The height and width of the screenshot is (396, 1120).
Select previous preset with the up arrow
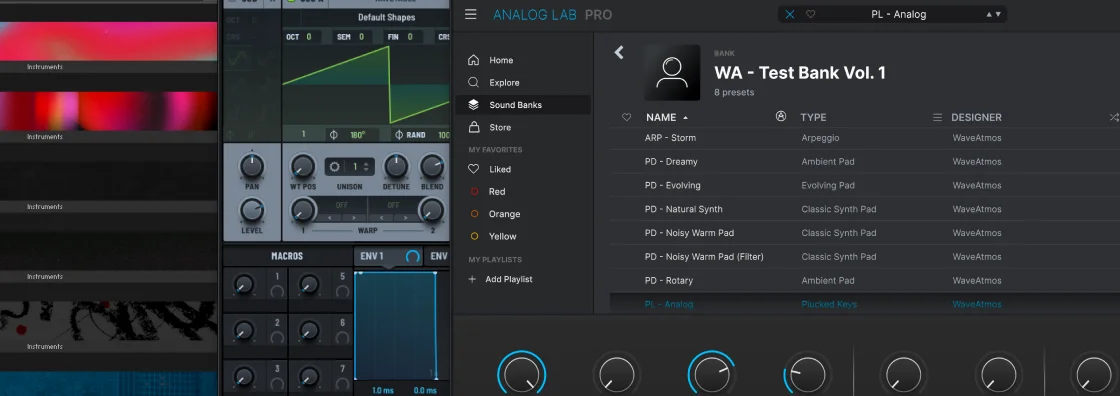989,14
